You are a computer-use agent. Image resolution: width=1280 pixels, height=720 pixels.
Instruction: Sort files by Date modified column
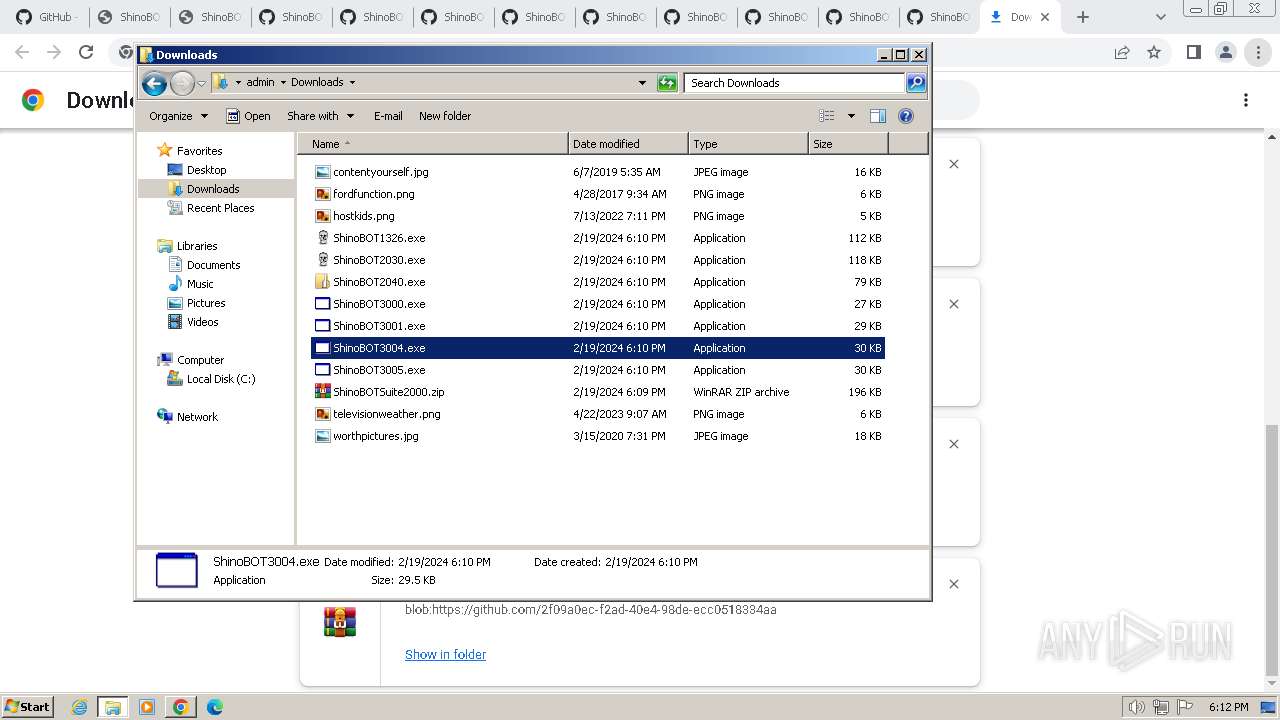pos(628,144)
